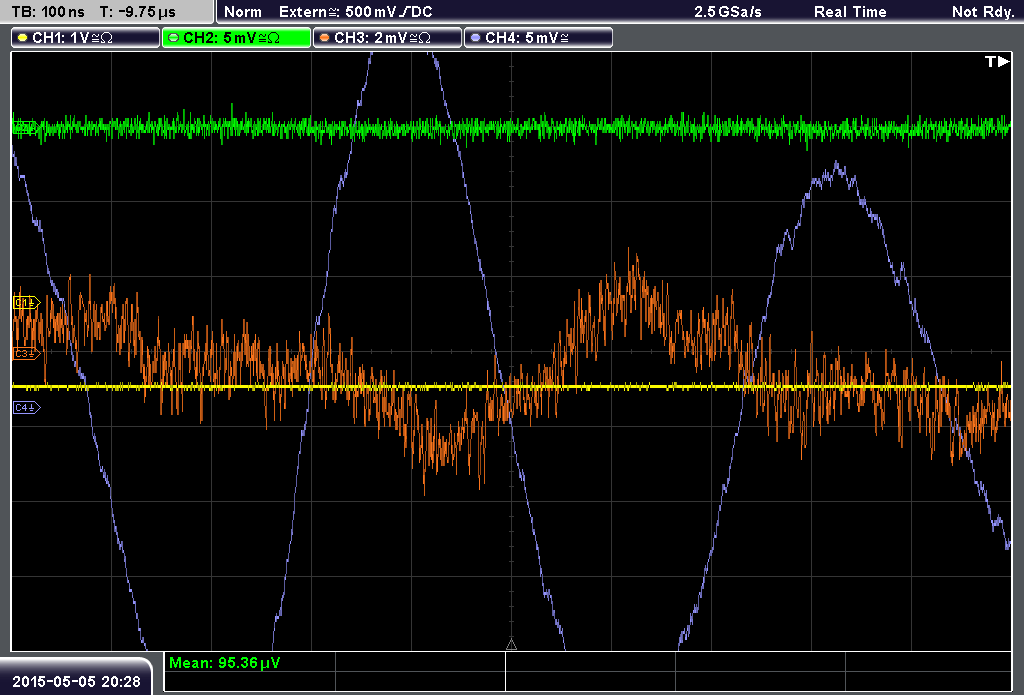Viewport: 1024px width, 695px height.
Task: Click the Mean: 95.36 µV measurement
Action: click(225, 663)
